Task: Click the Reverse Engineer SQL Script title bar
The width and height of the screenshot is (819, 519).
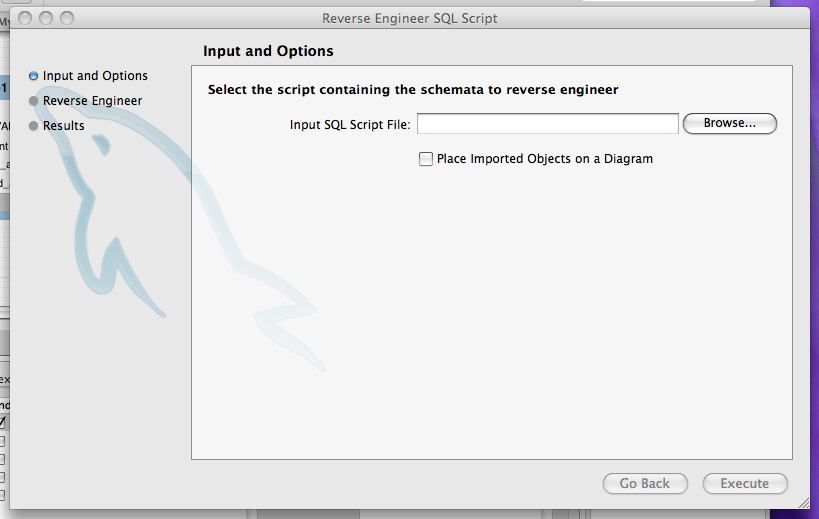Action: click(409, 18)
